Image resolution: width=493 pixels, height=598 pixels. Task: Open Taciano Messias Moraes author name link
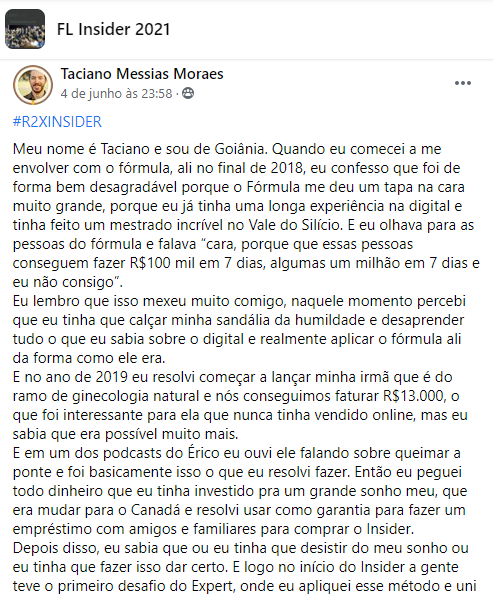click(142, 74)
